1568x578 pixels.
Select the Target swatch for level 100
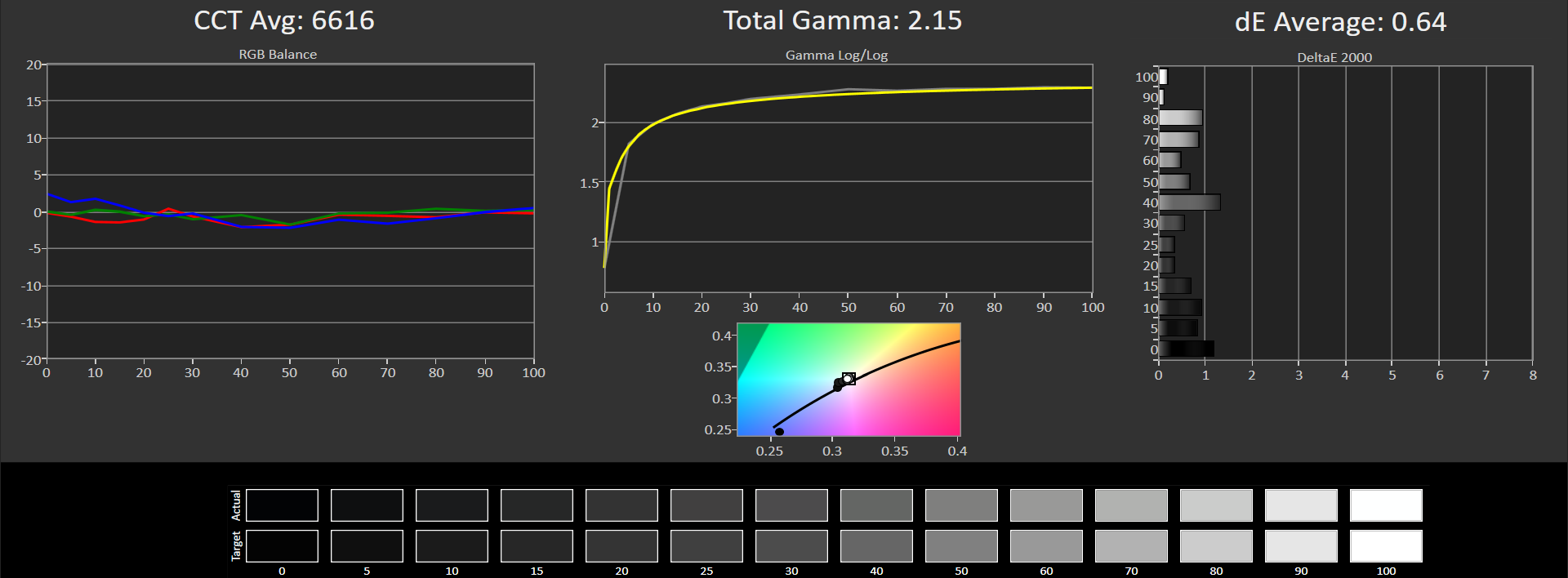pyautogui.click(x=1386, y=546)
